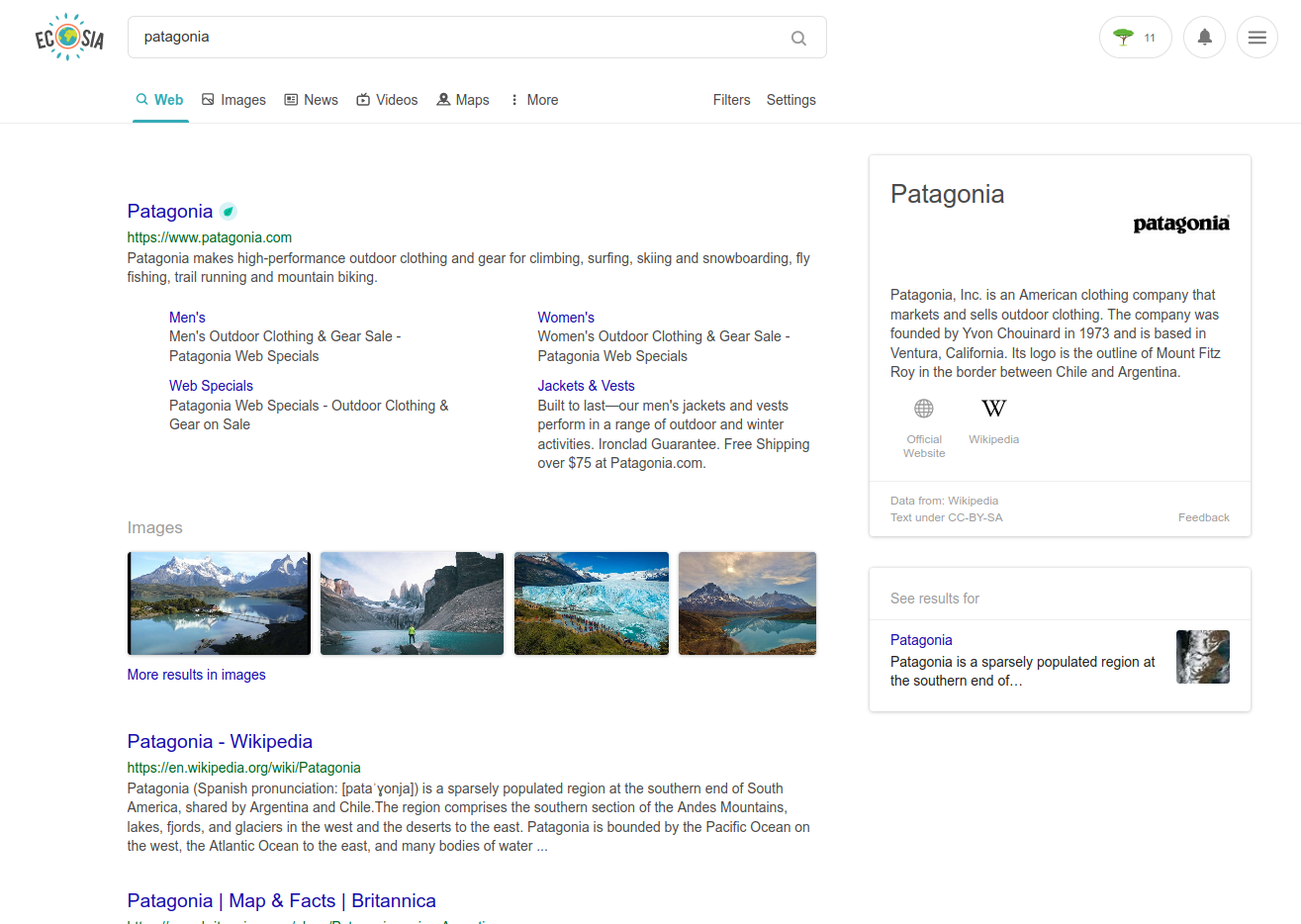Select the Web tab
Image resolution: width=1301 pixels, height=924 pixels.
(x=160, y=100)
